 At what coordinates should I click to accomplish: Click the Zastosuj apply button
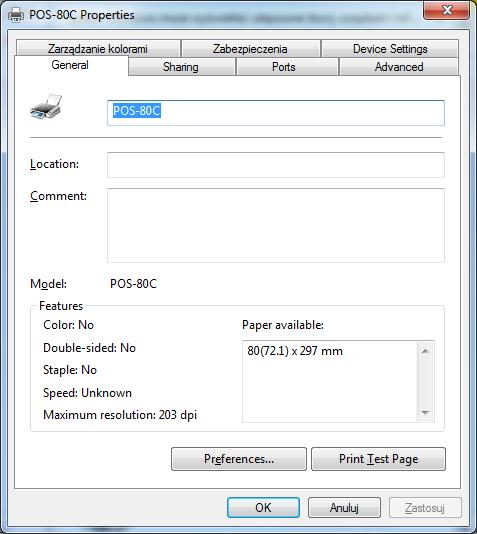425,507
